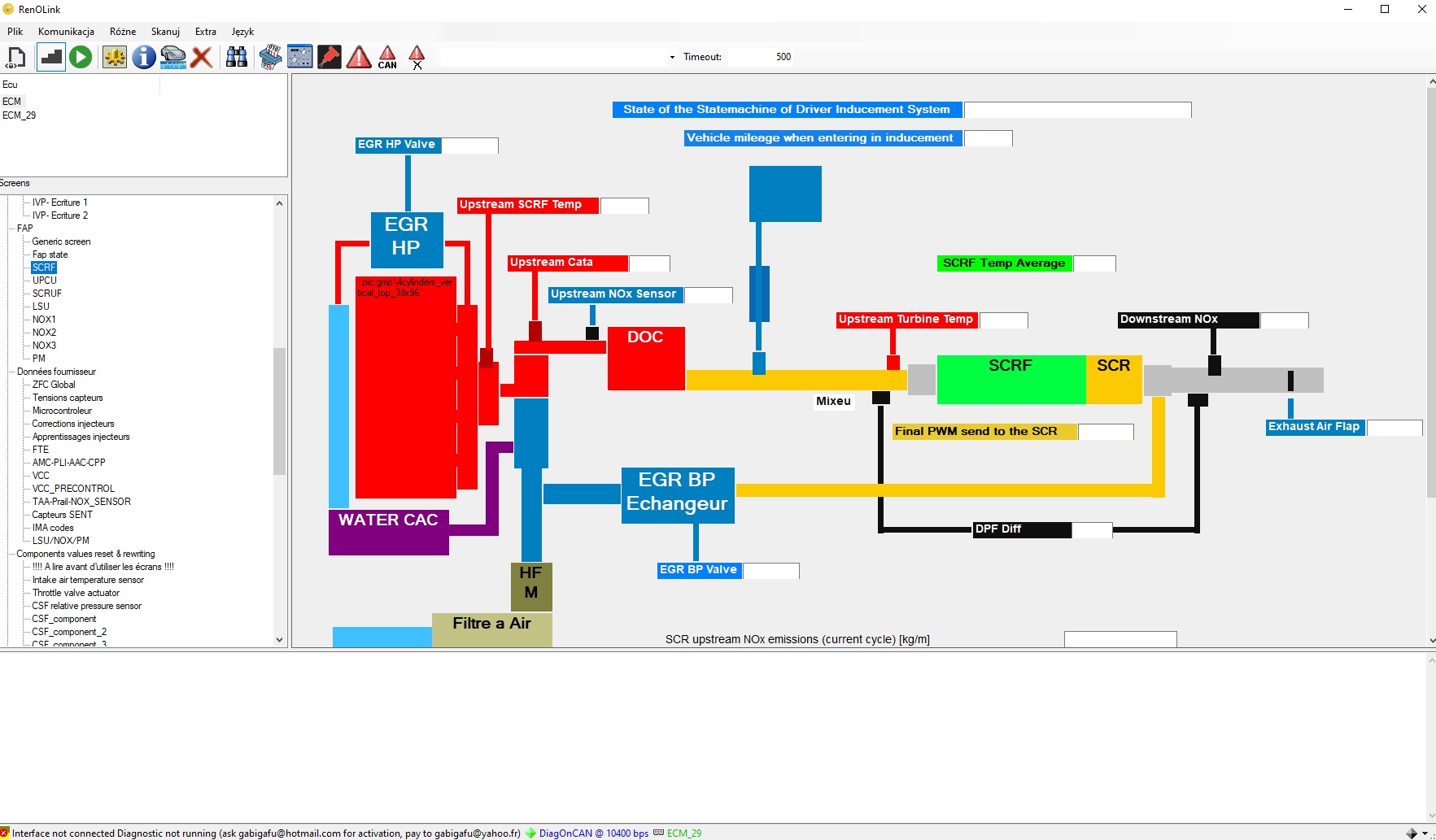This screenshot has width=1436, height=840.
Task: Select the NOX1 tree item
Action: point(44,320)
